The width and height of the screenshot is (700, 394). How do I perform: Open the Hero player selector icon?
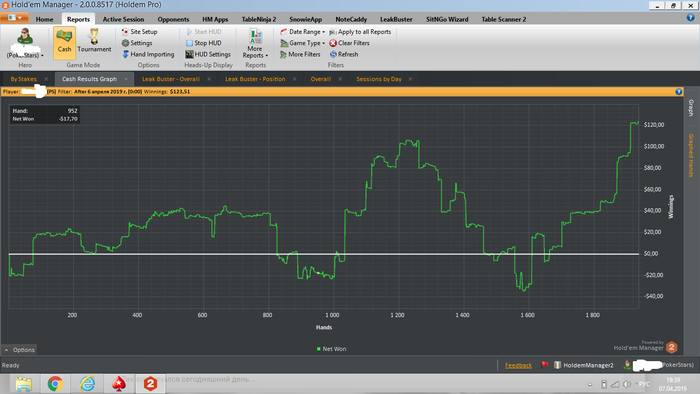[x=25, y=42]
